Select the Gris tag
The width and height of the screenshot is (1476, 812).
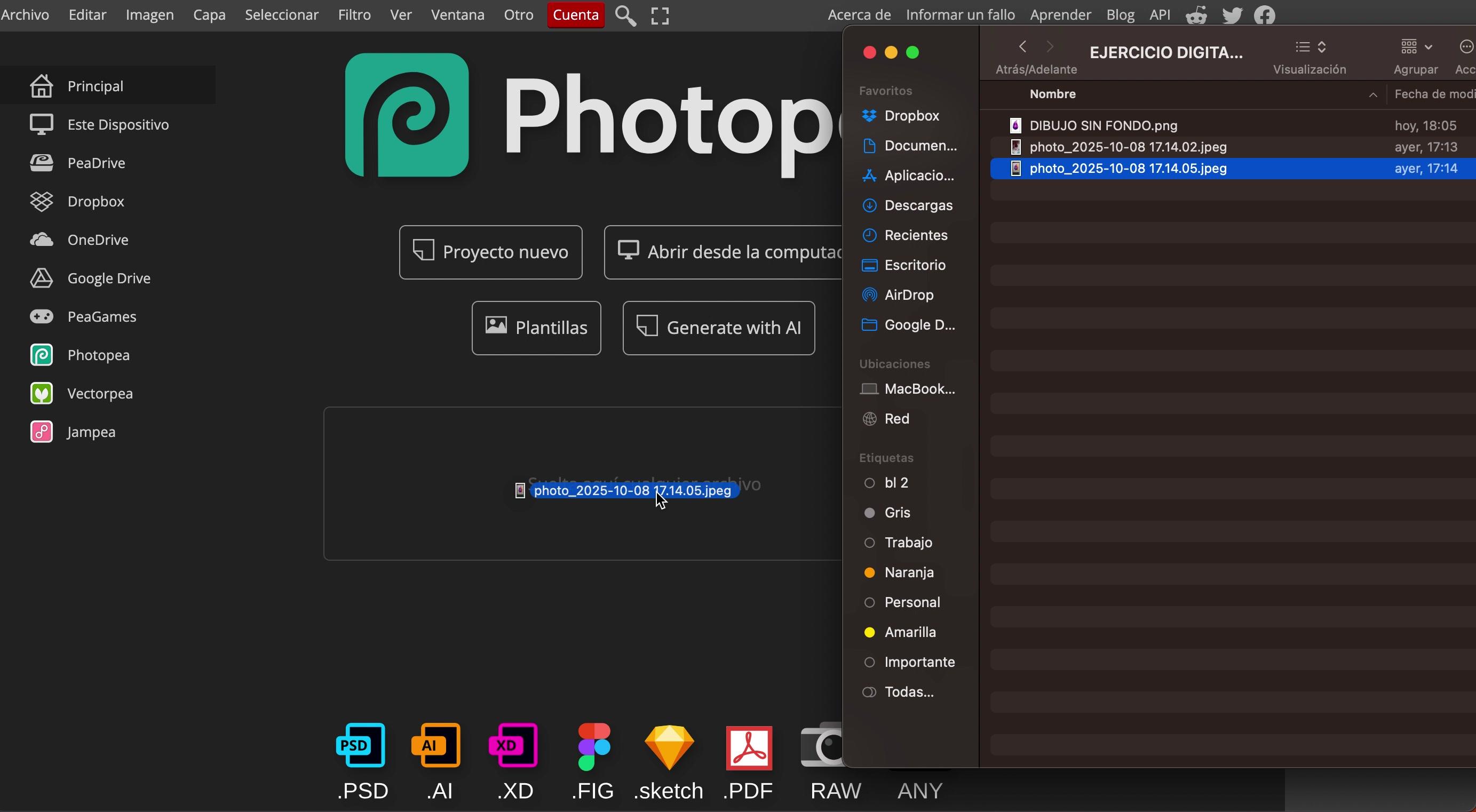tap(896, 513)
